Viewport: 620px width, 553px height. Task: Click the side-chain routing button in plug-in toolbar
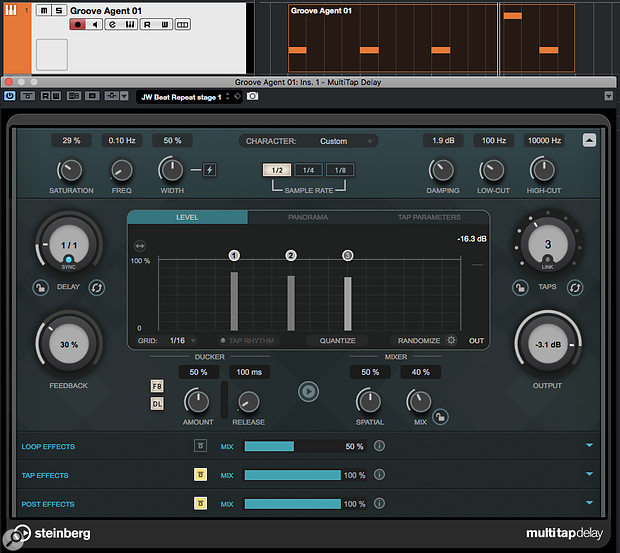(x=112, y=96)
